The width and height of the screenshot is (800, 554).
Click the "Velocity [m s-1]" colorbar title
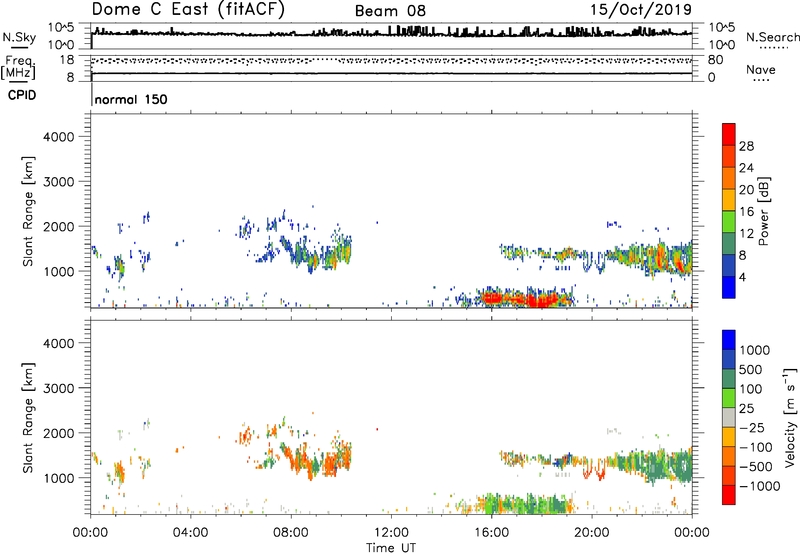(x=790, y=417)
